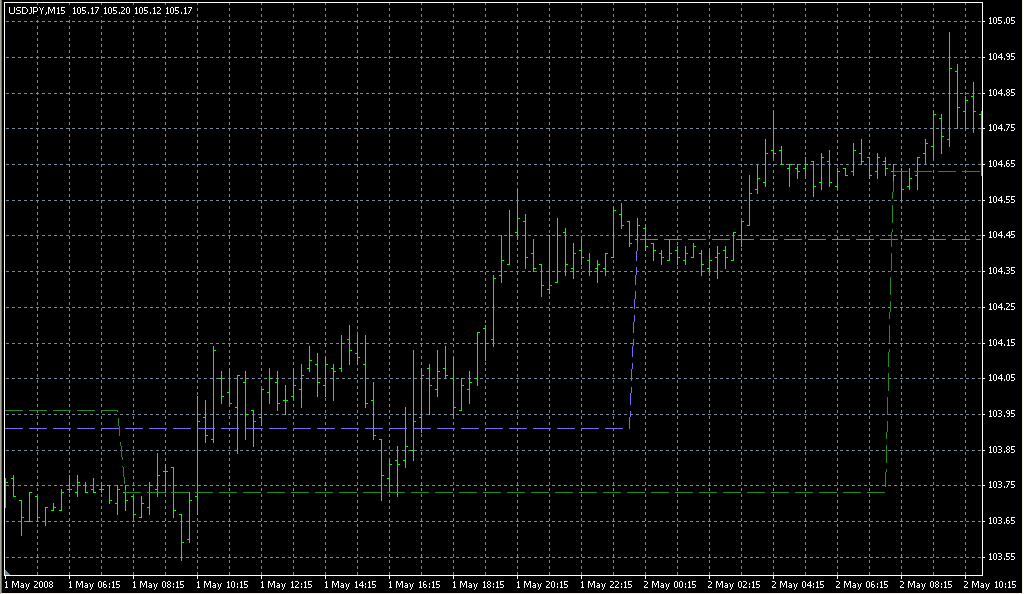Select the 1 May 14:15 time label
Viewport: 1024px width, 594px height.
pyautogui.click(x=350, y=585)
